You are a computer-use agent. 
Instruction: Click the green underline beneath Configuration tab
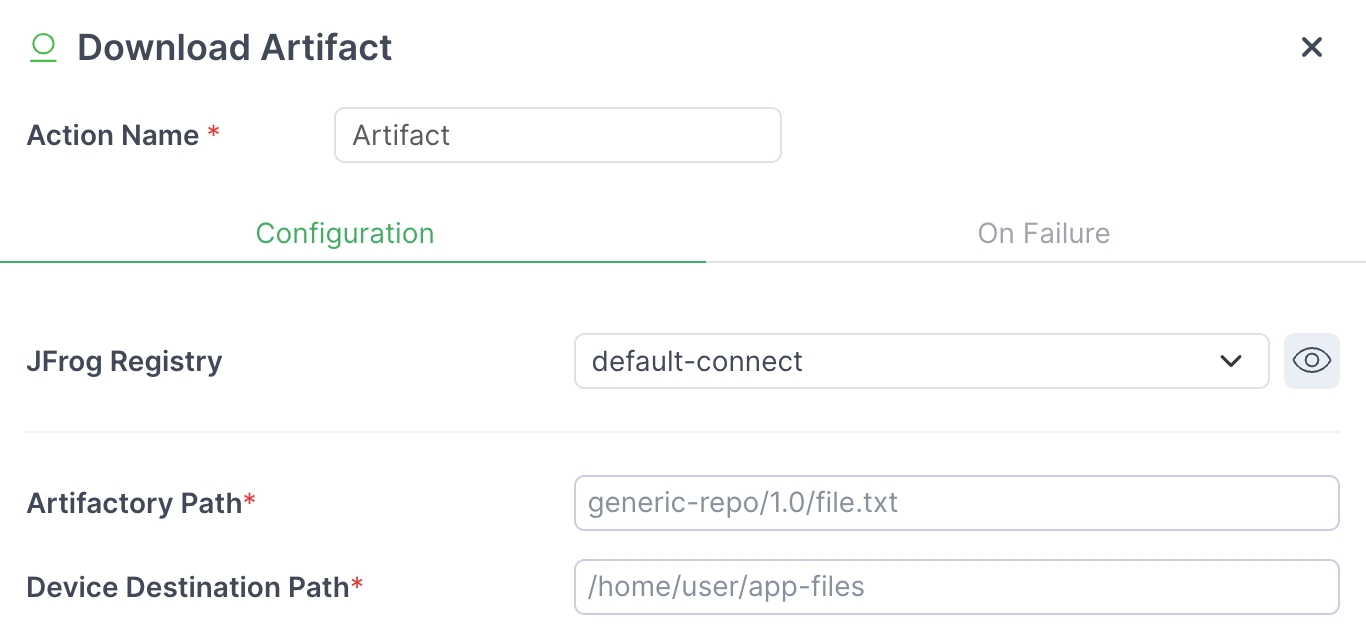[352, 261]
